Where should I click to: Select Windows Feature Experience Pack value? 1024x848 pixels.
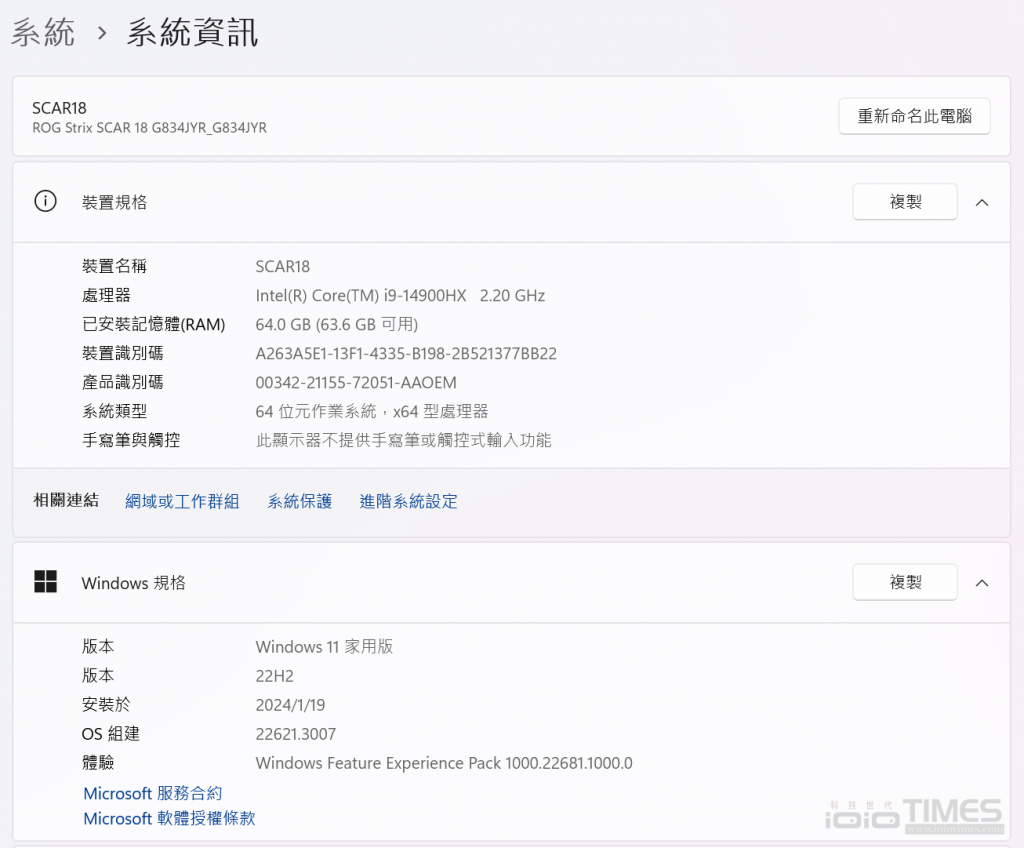(444, 763)
